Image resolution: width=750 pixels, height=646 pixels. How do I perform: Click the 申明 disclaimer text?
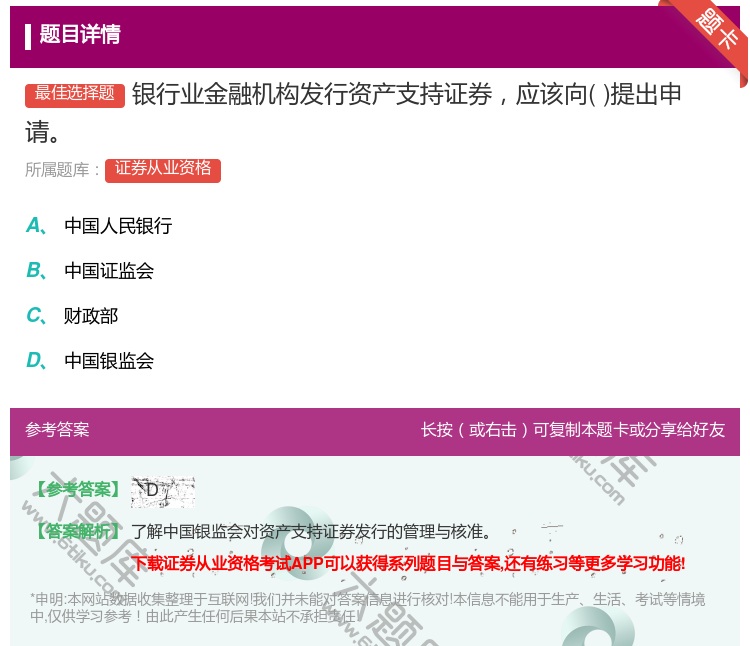[367, 607]
